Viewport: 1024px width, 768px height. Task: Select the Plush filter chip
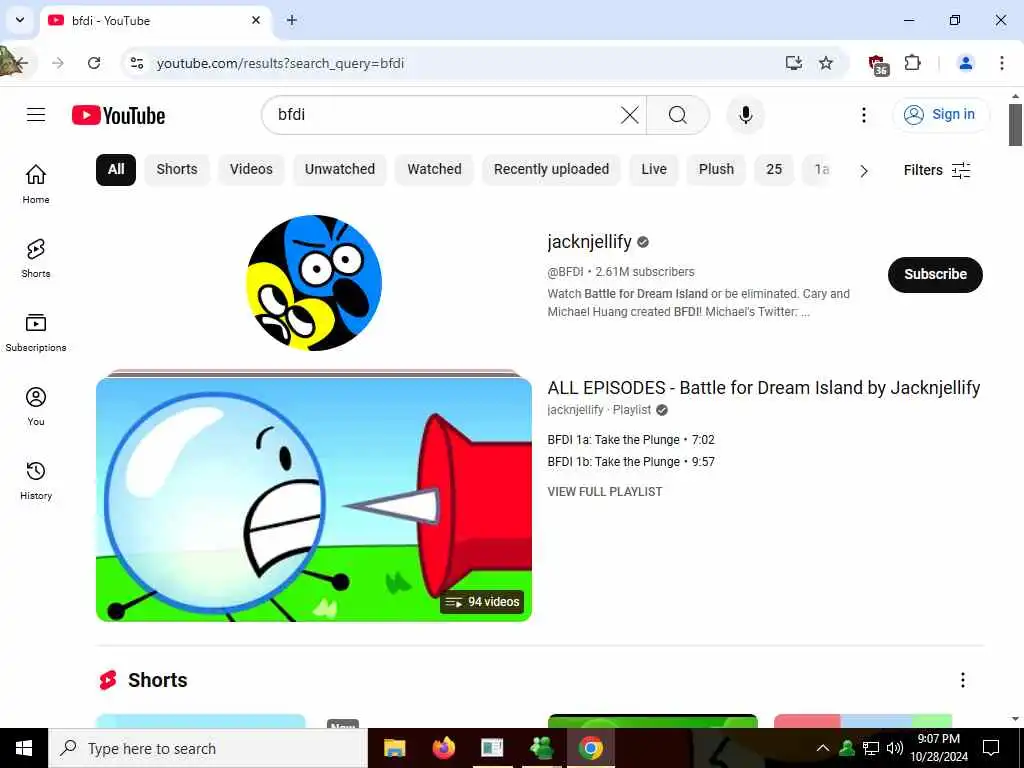pyautogui.click(x=716, y=170)
